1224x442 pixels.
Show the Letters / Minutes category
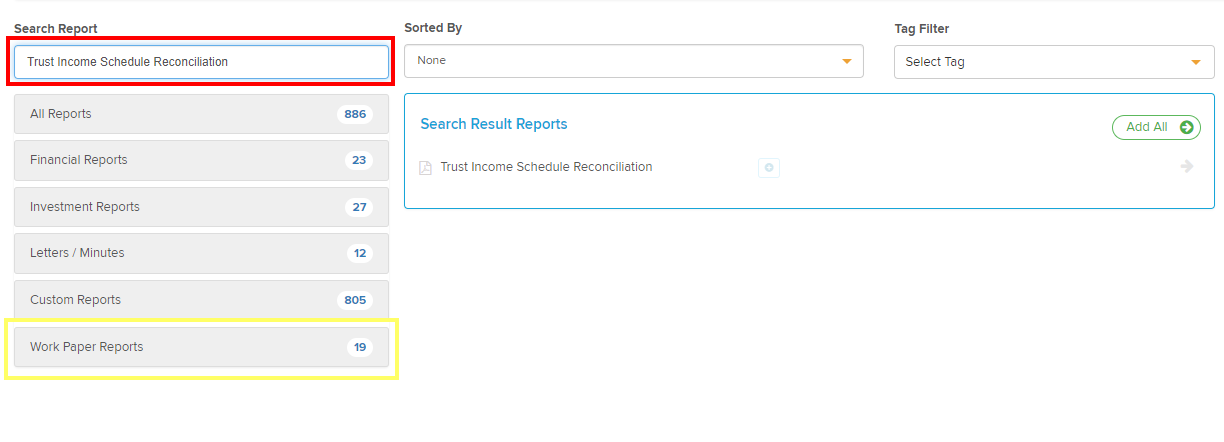(x=201, y=253)
